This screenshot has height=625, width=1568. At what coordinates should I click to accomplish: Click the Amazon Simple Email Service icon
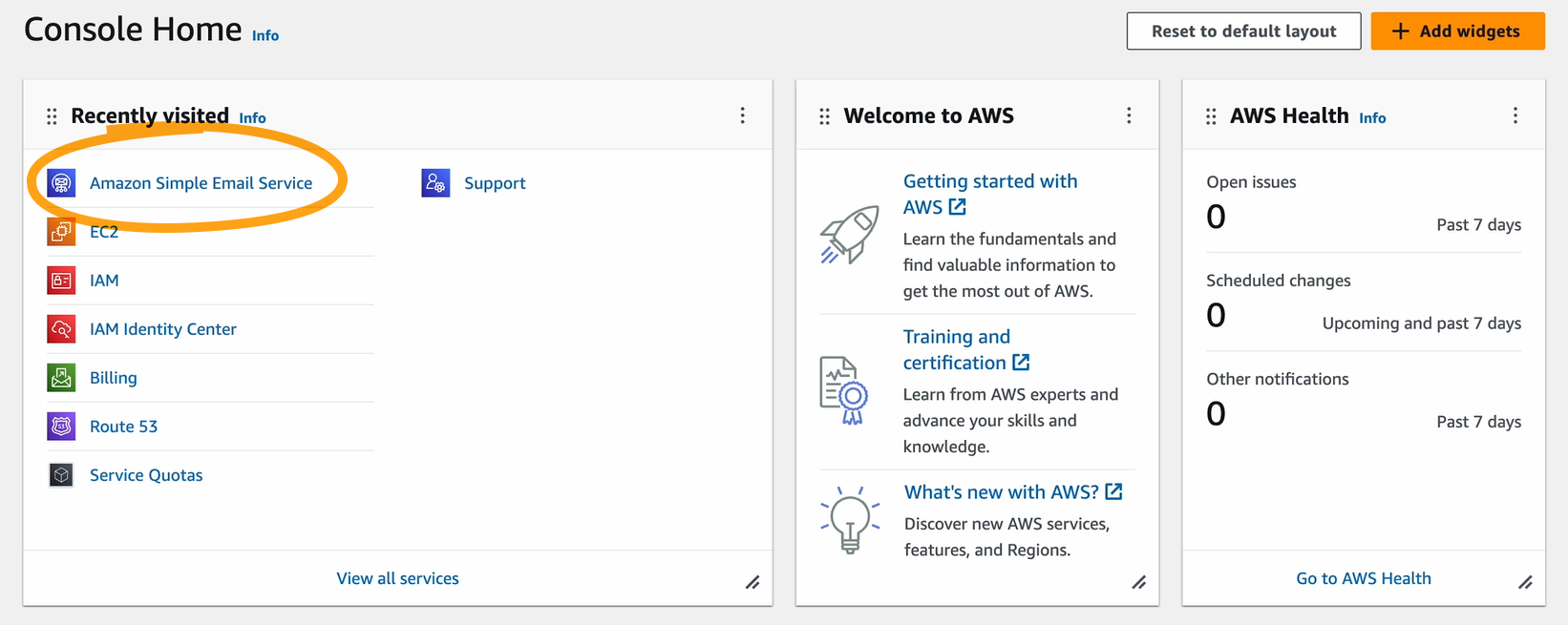click(61, 183)
